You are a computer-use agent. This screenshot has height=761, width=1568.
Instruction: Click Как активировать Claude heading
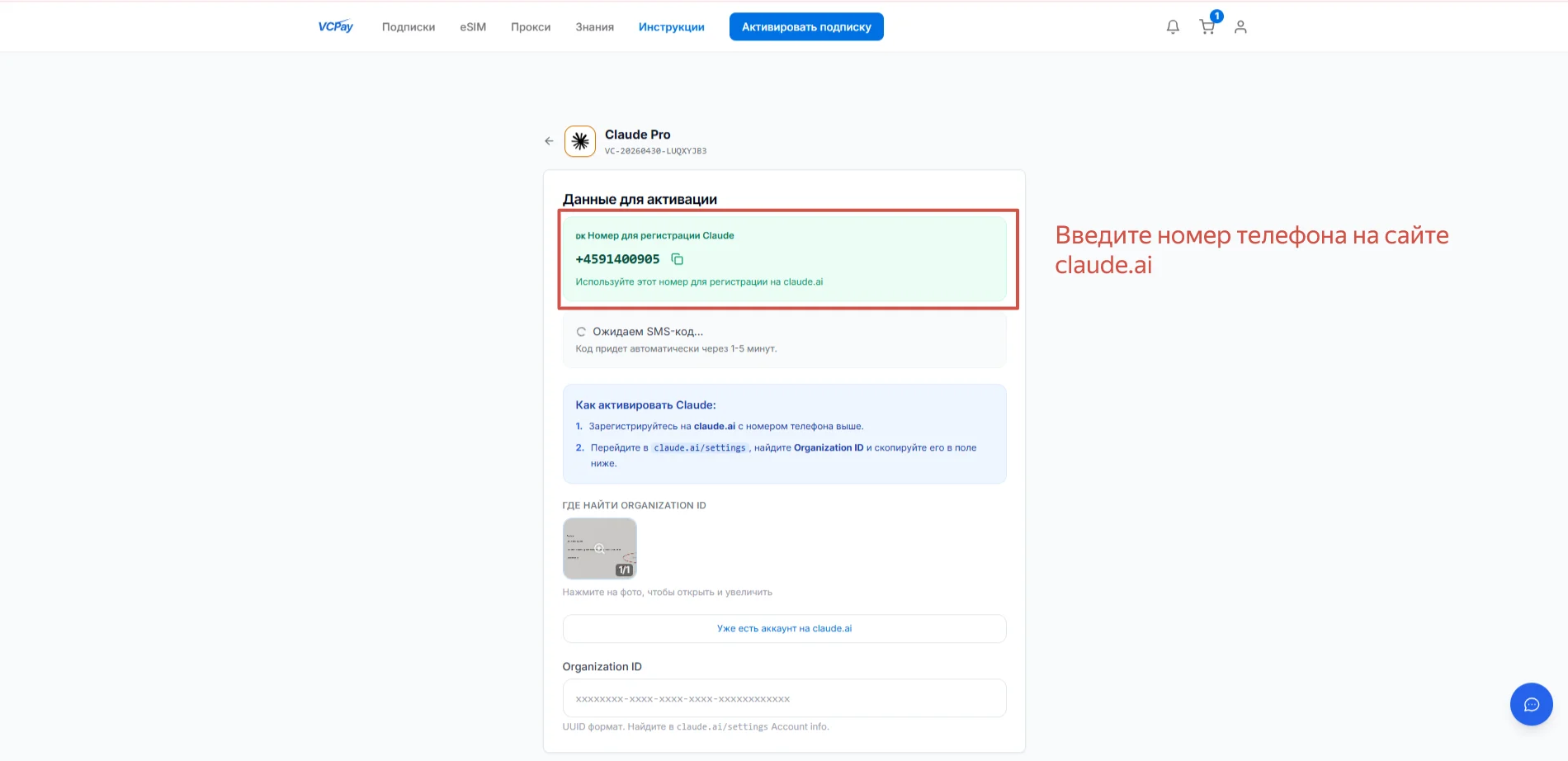pos(645,405)
